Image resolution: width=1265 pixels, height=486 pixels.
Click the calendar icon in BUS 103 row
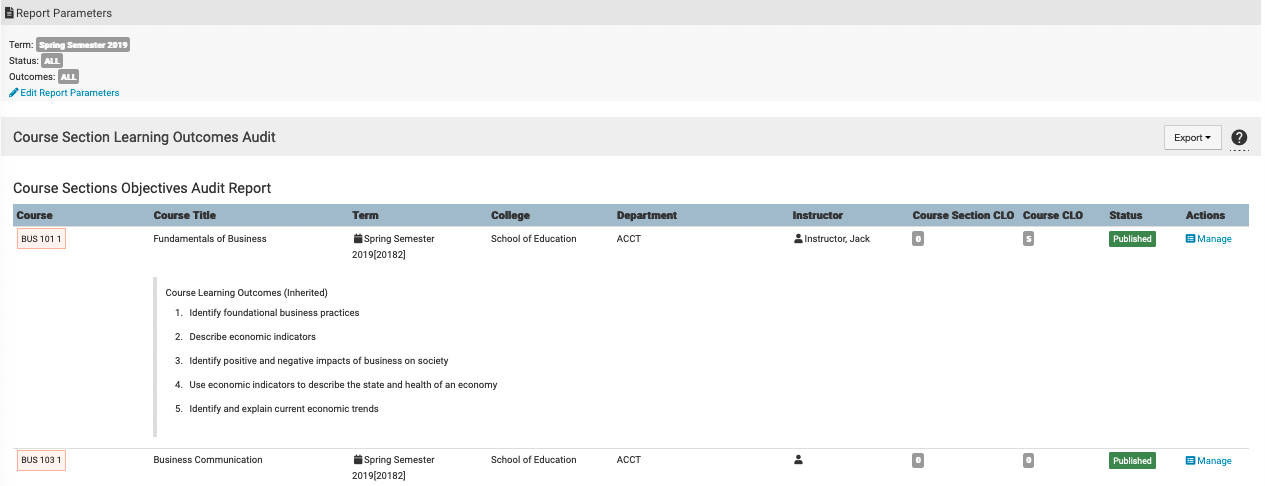(358, 460)
